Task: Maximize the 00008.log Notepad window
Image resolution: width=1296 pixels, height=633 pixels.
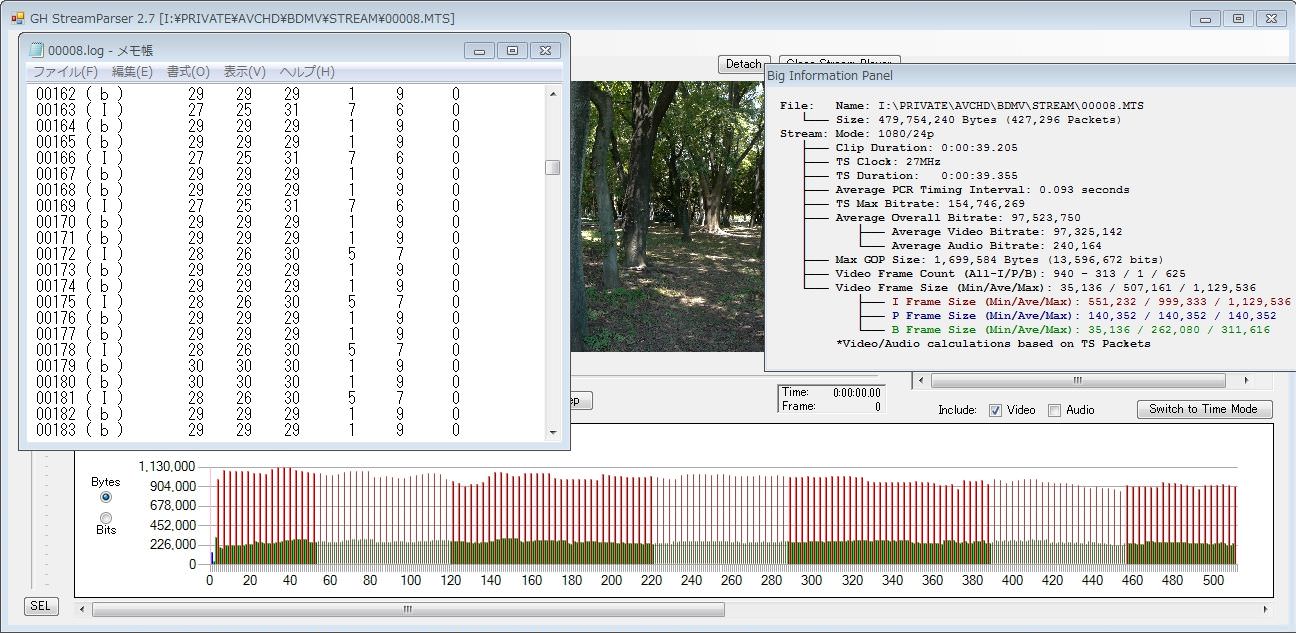Action: click(512, 51)
